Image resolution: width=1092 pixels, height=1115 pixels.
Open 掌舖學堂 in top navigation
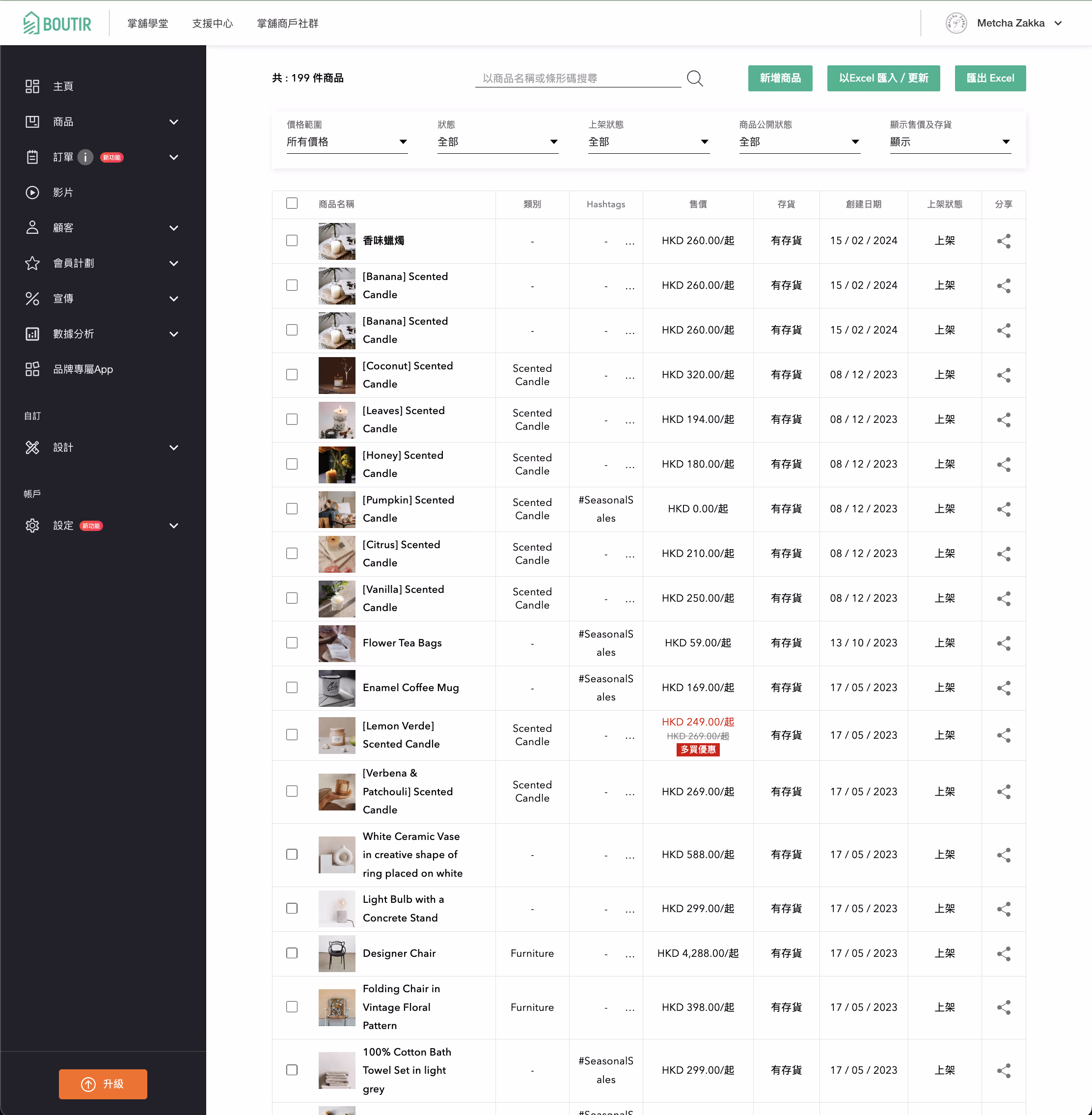click(x=147, y=24)
